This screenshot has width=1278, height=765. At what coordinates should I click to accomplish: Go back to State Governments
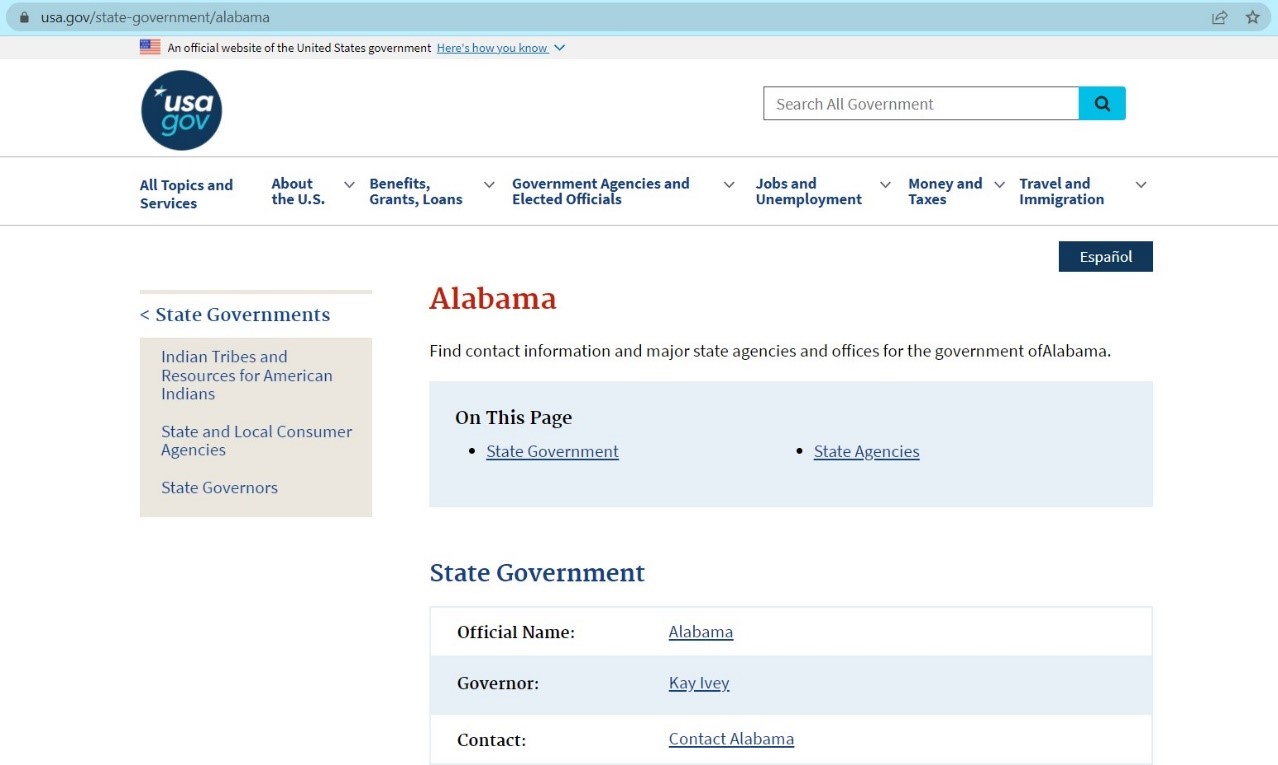[x=235, y=314]
